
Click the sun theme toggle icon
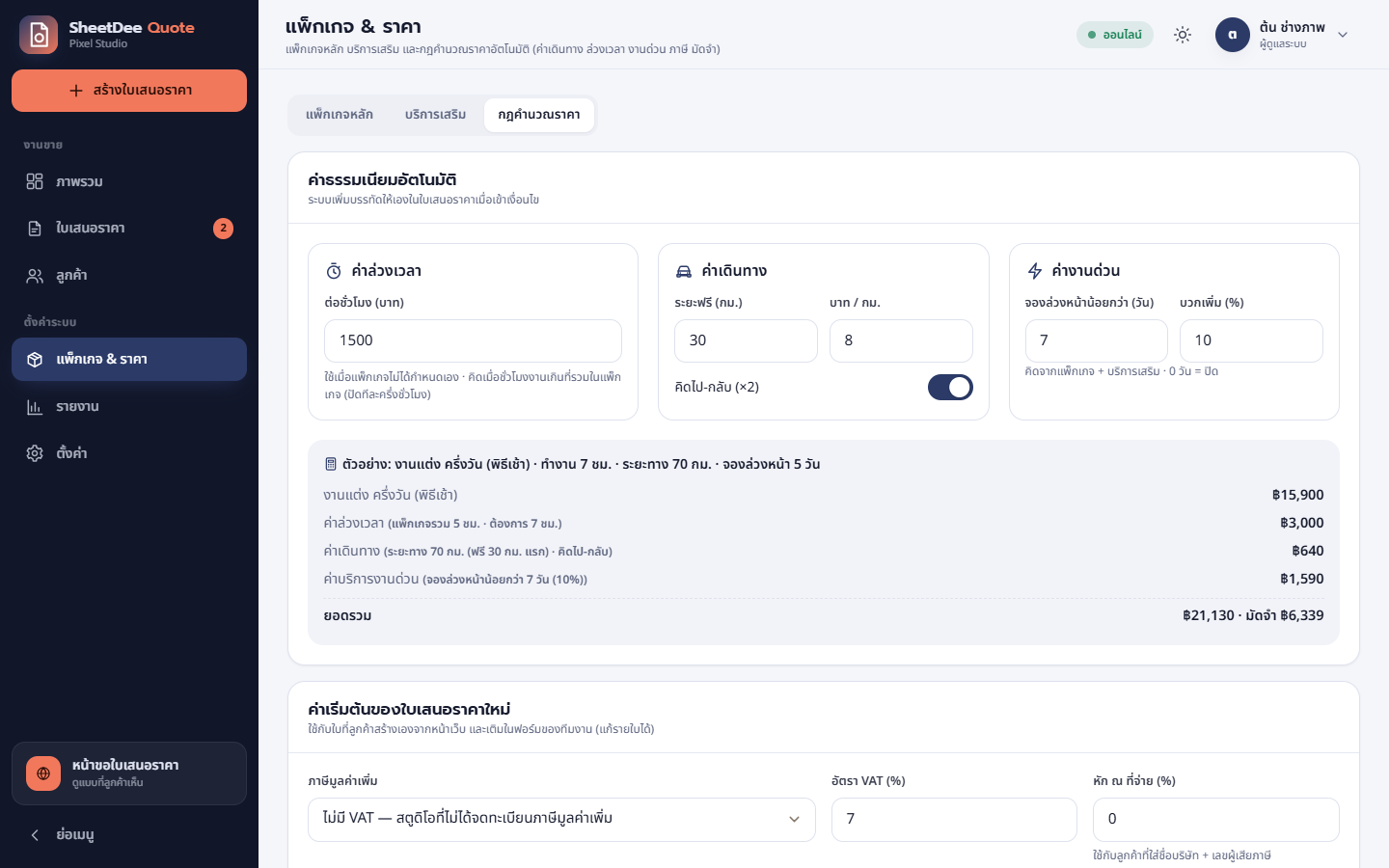point(1183,35)
